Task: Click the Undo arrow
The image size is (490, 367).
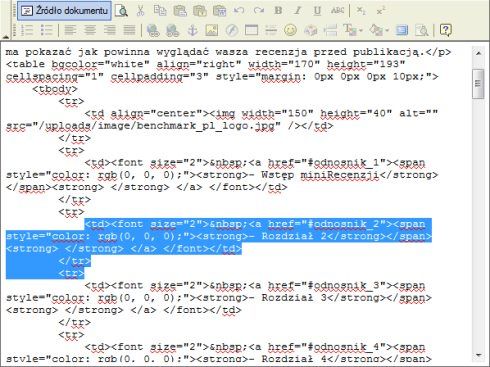Action: (239, 11)
